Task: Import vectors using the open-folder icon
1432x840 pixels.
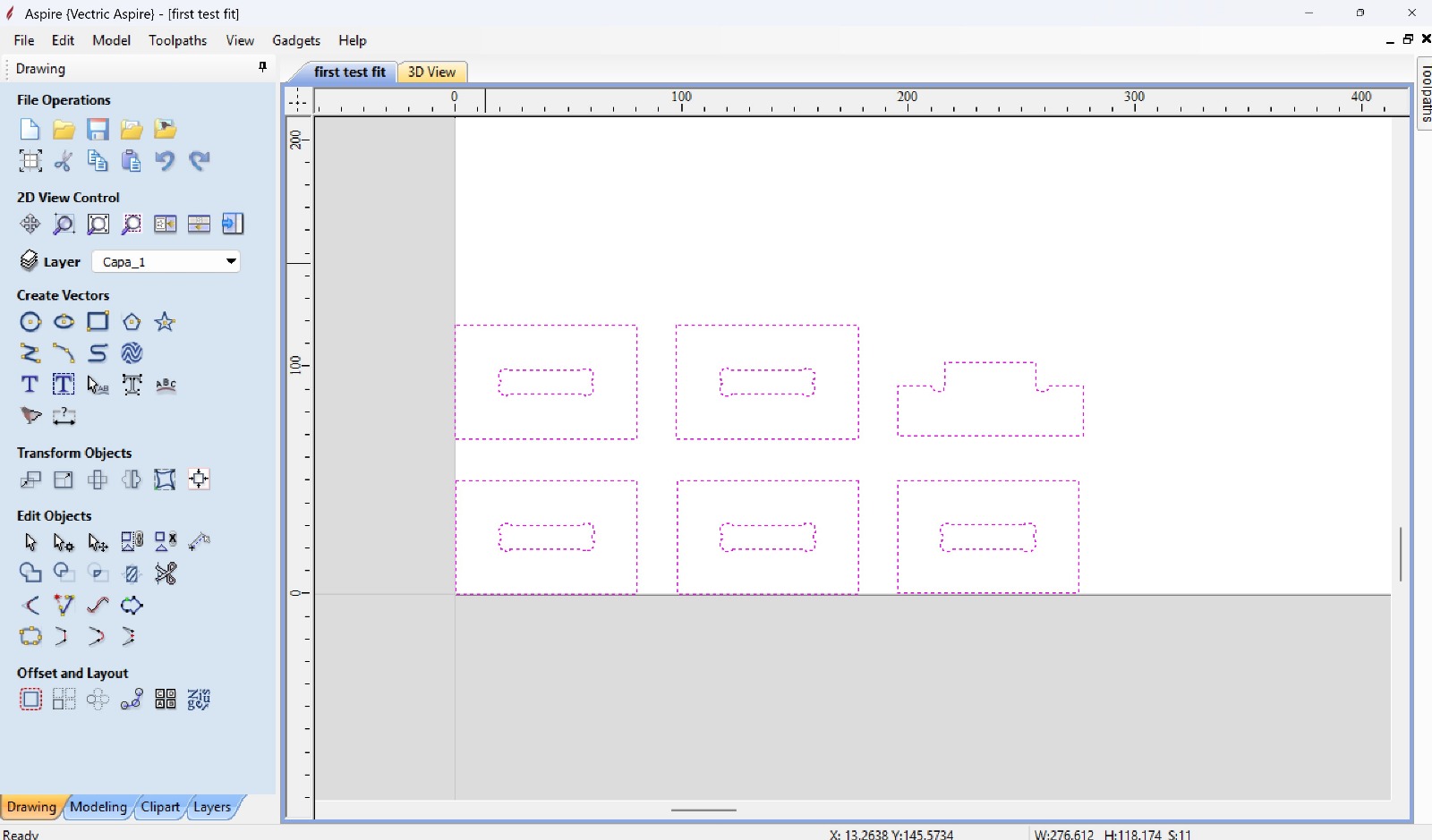Action: [x=132, y=130]
